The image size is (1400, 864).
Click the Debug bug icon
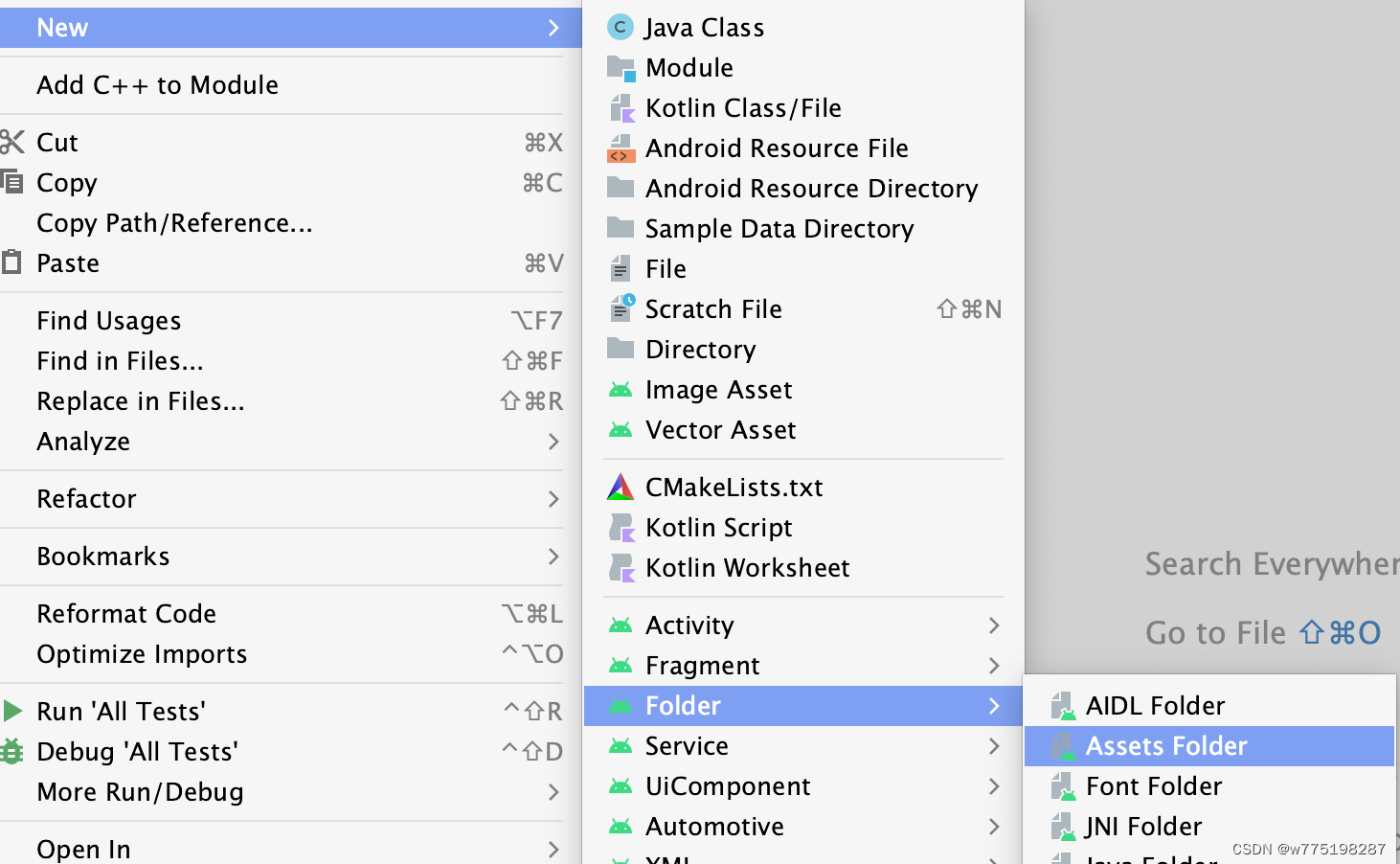point(11,751)
